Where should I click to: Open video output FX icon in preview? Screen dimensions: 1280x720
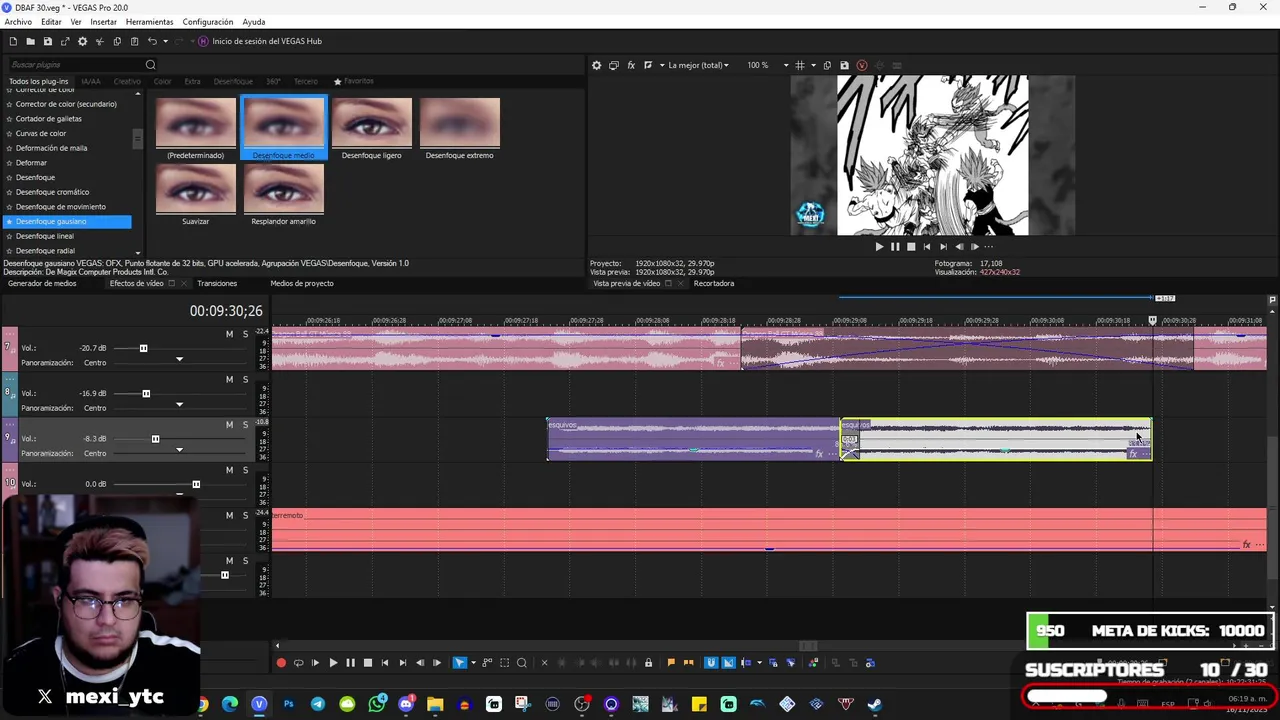pyautogui.click(x=631, y=65)
